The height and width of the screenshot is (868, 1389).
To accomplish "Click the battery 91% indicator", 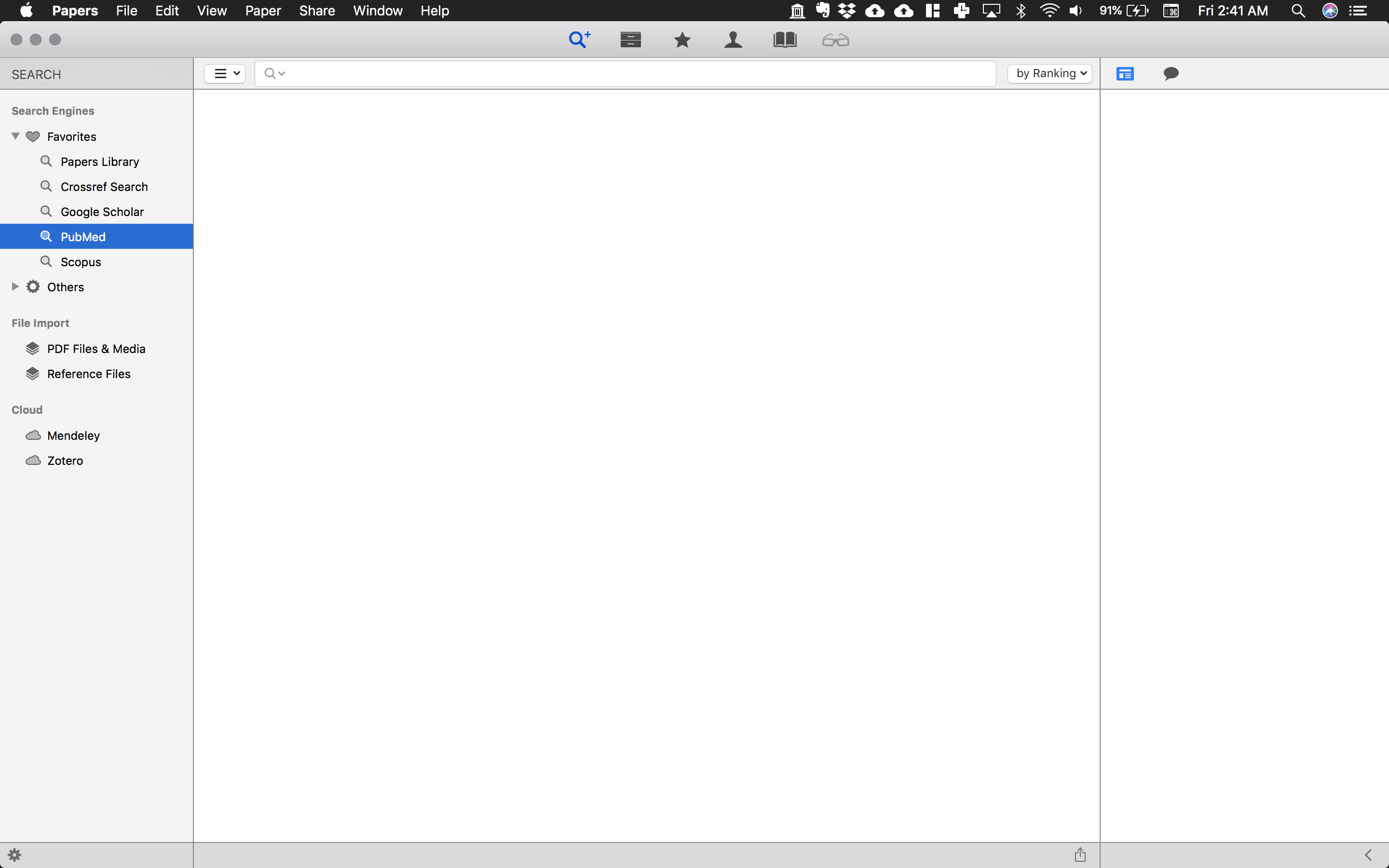I will point(1124,10).
